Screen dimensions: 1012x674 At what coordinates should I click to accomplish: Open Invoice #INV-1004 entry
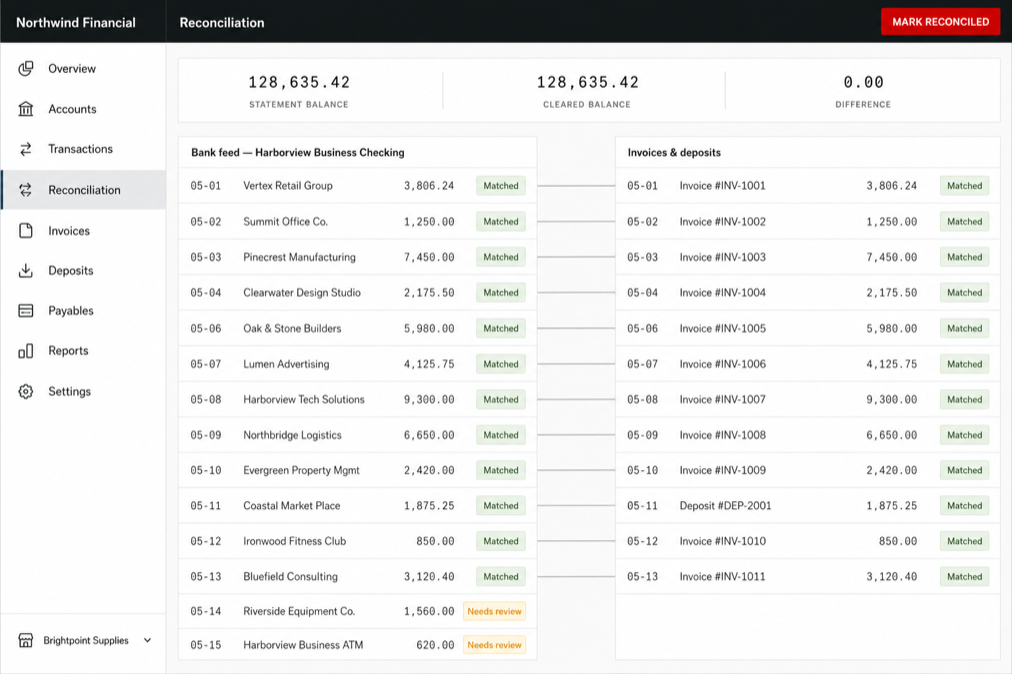coord(807,292)
